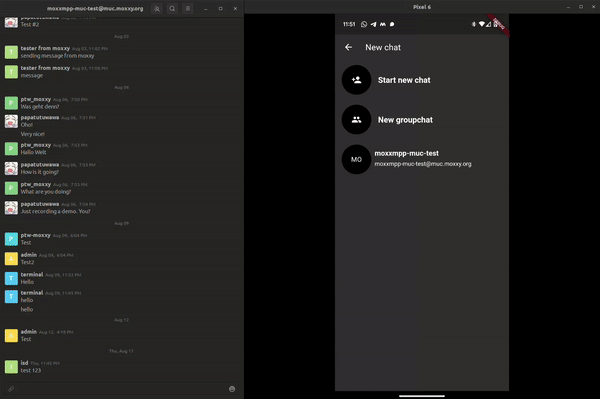Focus the message input field in chat window
600x399 pixels.
[x=121, y=389]
